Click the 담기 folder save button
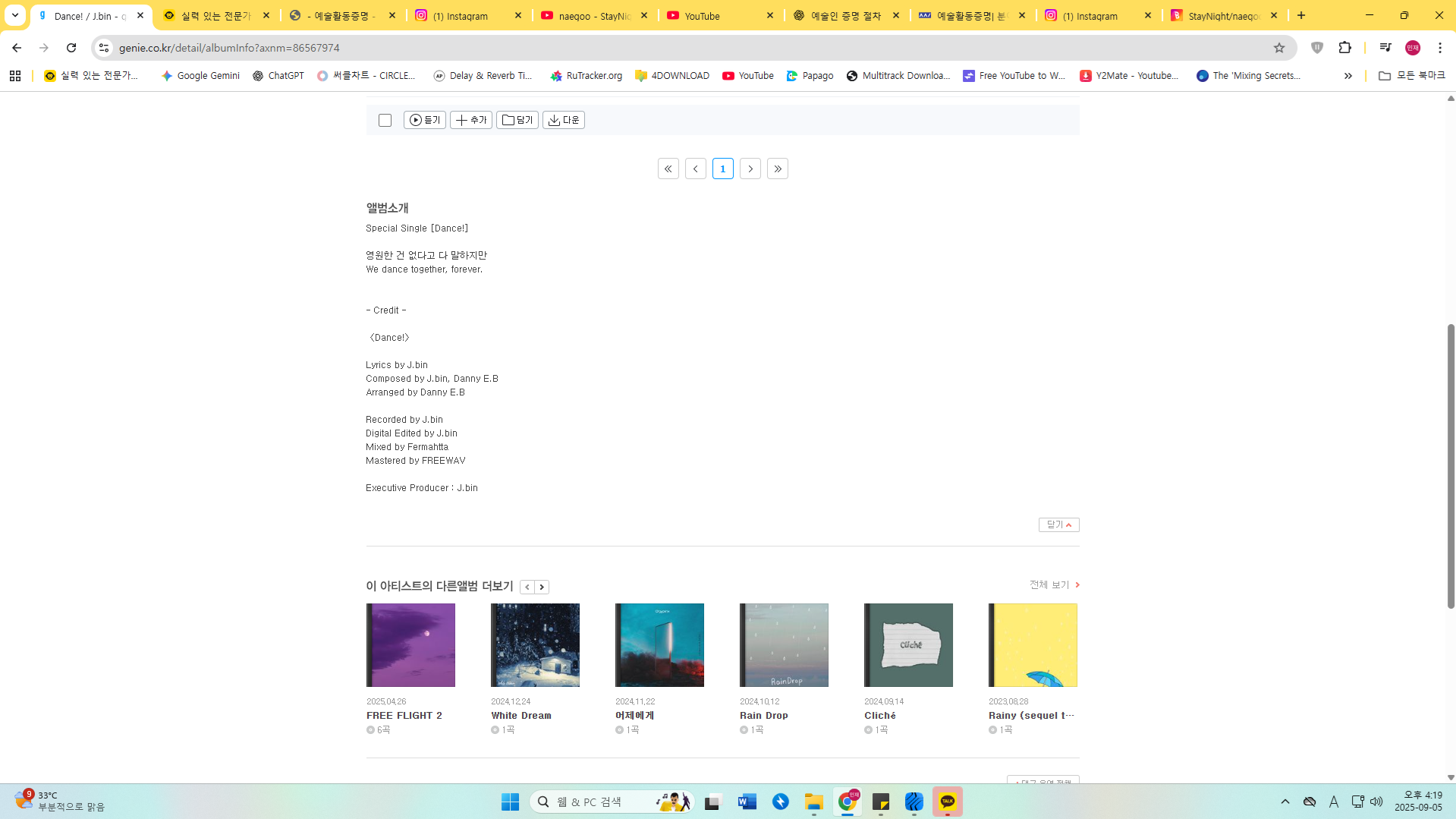The image size is (1456, 819). pyautogui.click(x=517, y=120)
